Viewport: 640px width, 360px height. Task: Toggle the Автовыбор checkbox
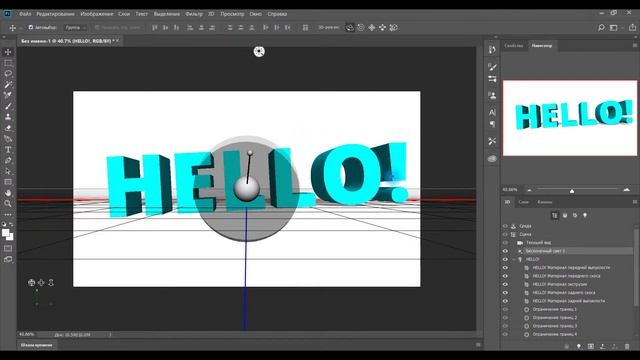(x=31, y=28)
